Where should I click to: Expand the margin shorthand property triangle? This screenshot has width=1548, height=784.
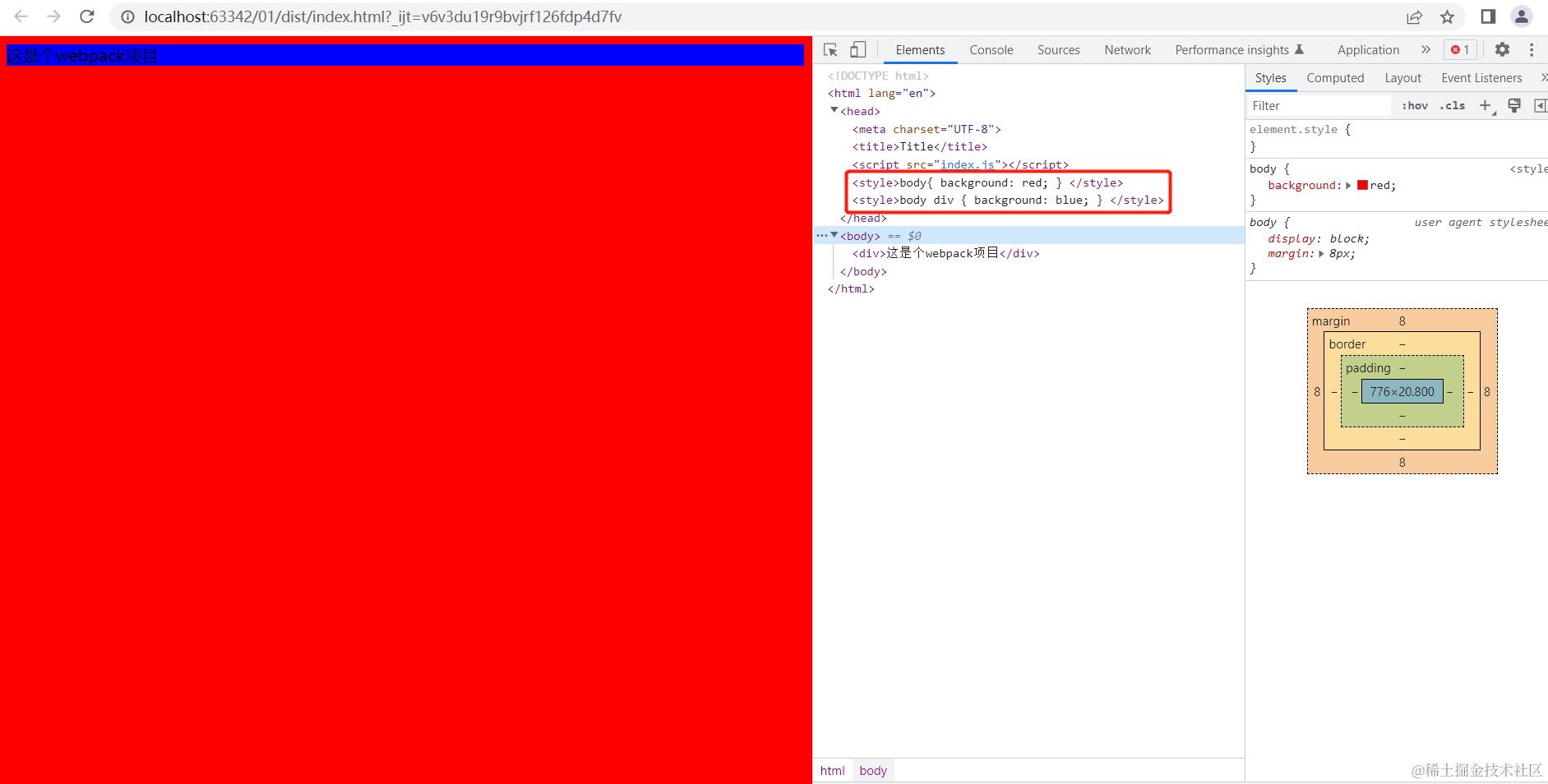1321,254
